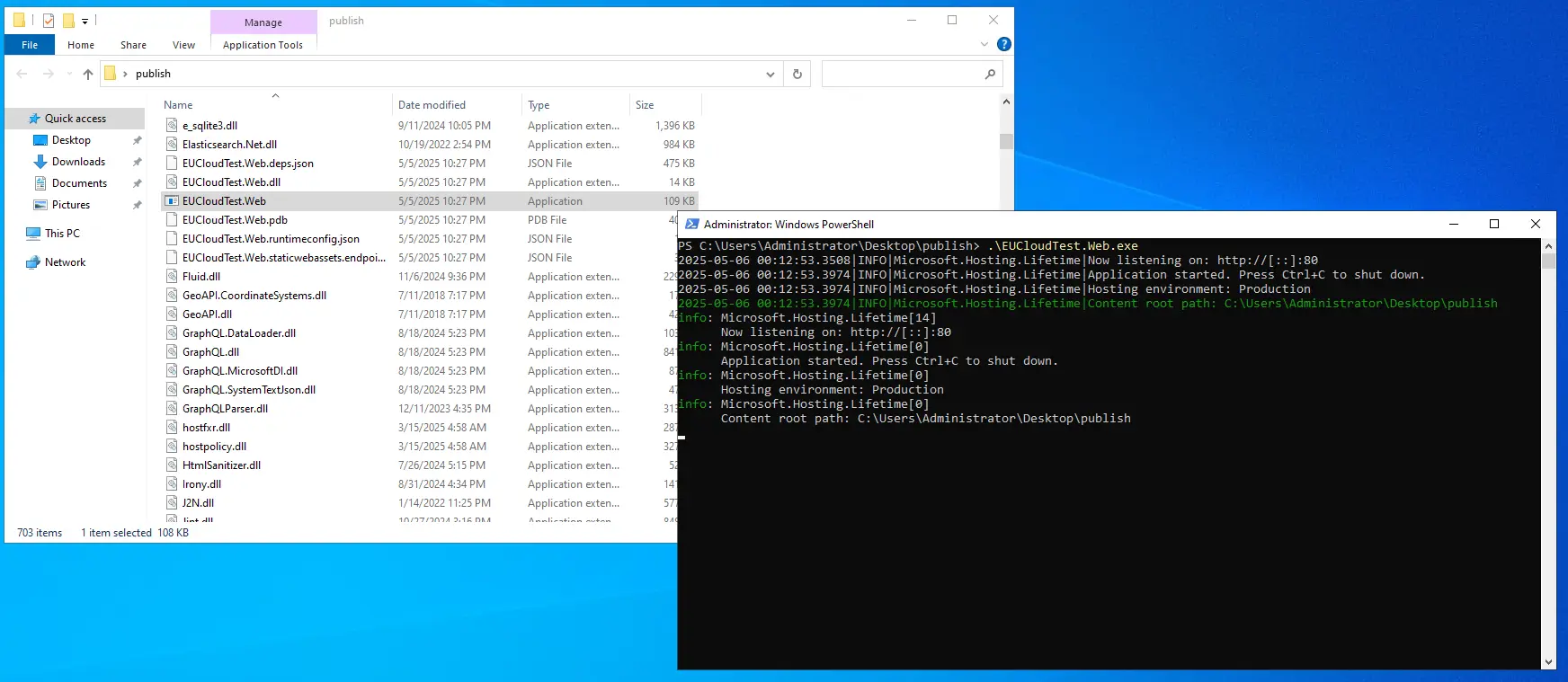Sort files by the Name column

click(x=178, y=105)
